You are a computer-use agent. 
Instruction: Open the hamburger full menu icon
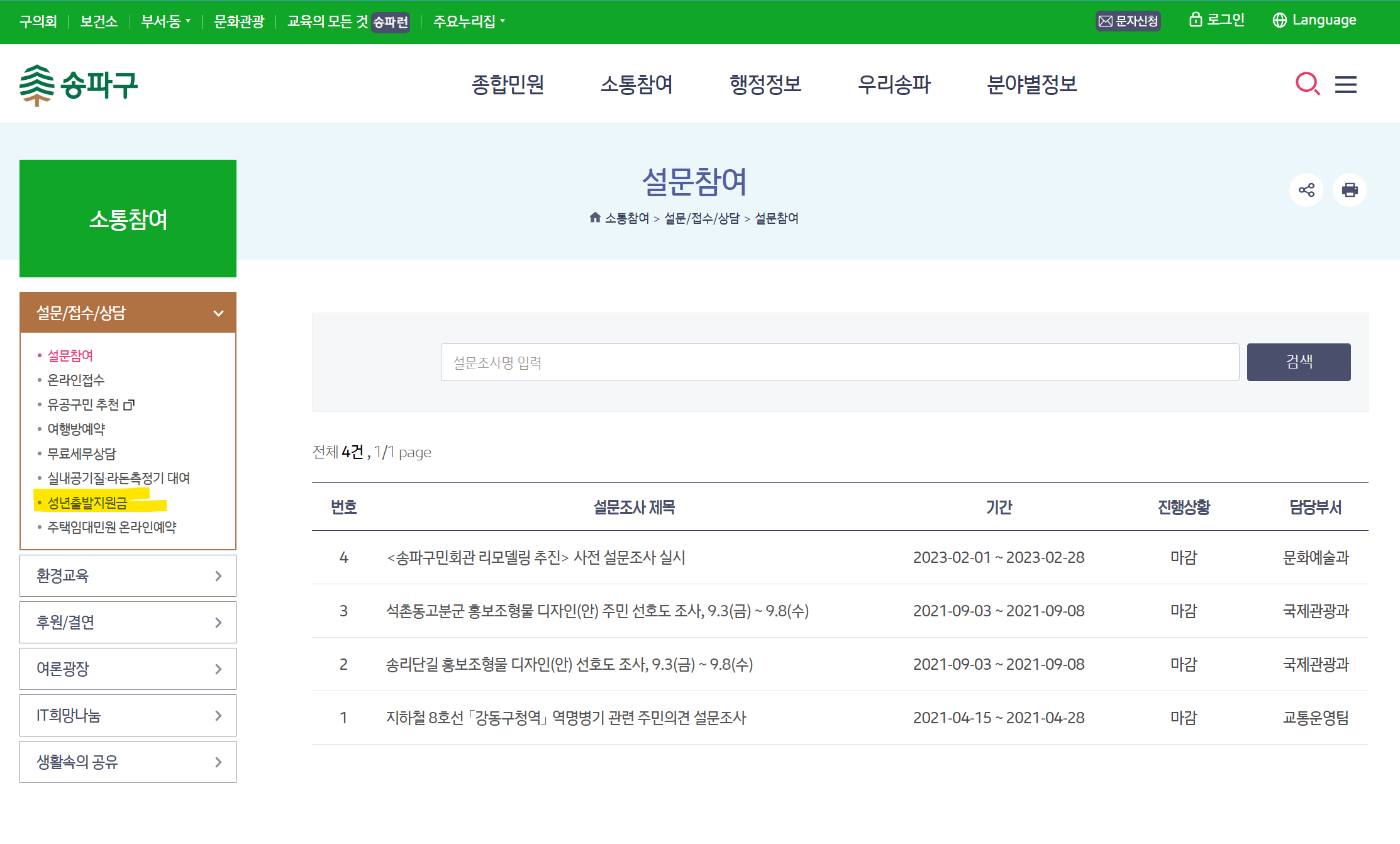click(x=1345, y=84)
